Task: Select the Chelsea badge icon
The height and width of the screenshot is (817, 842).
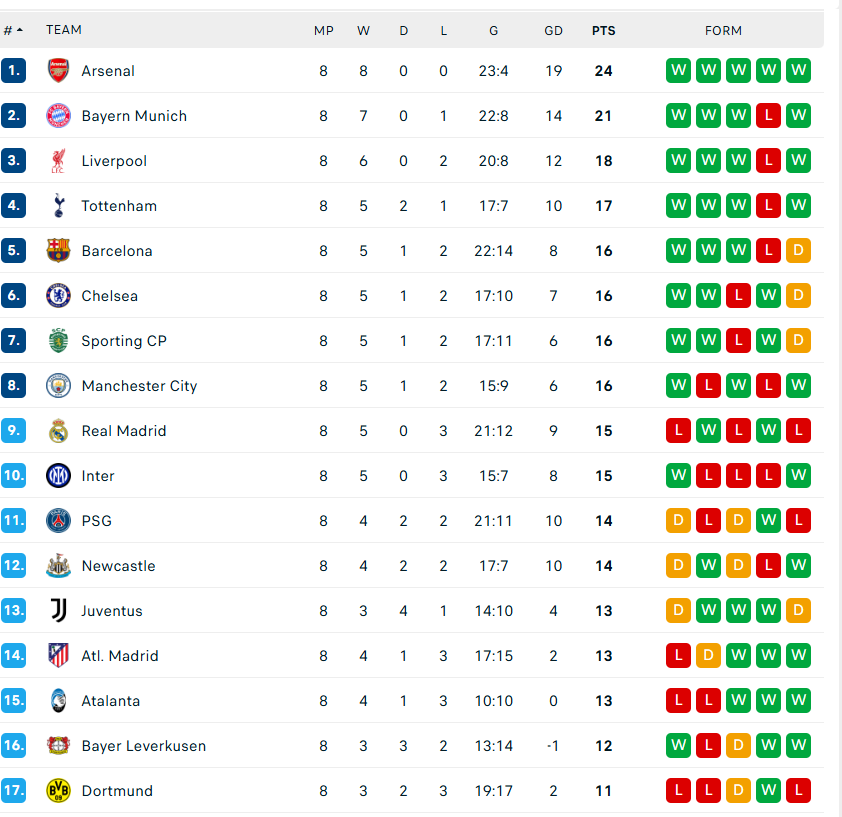Action: click(59, 296)
